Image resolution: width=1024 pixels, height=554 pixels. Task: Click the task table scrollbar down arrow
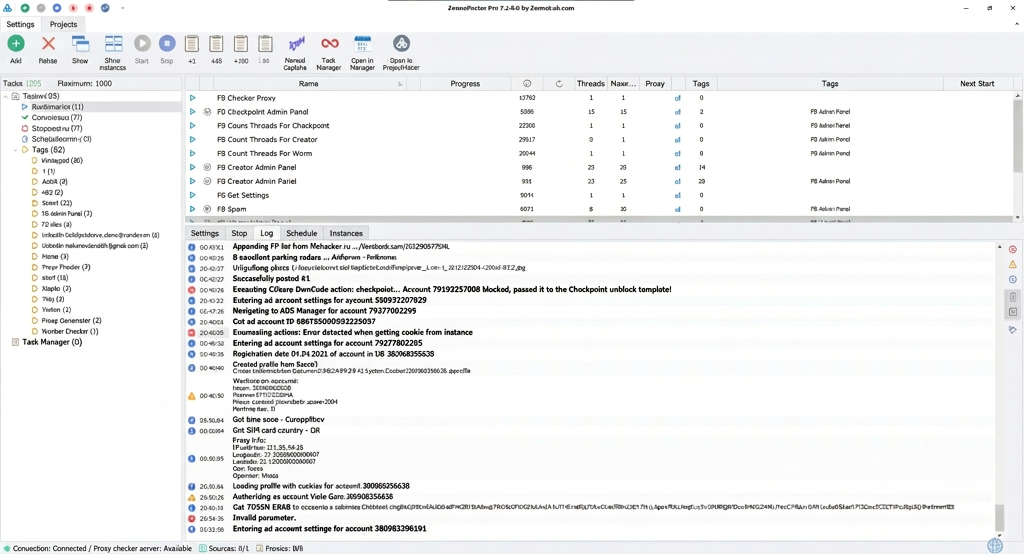tap(1017, 218)
